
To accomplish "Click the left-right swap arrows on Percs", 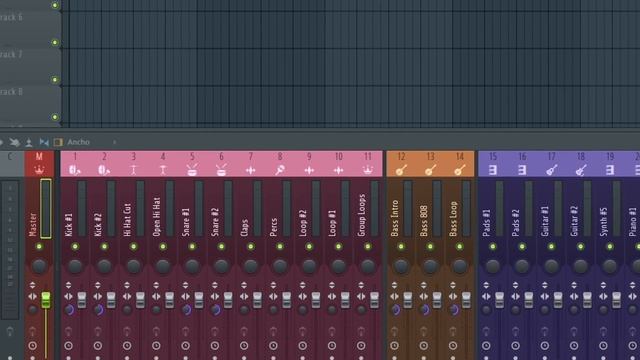I will (273, 297).
